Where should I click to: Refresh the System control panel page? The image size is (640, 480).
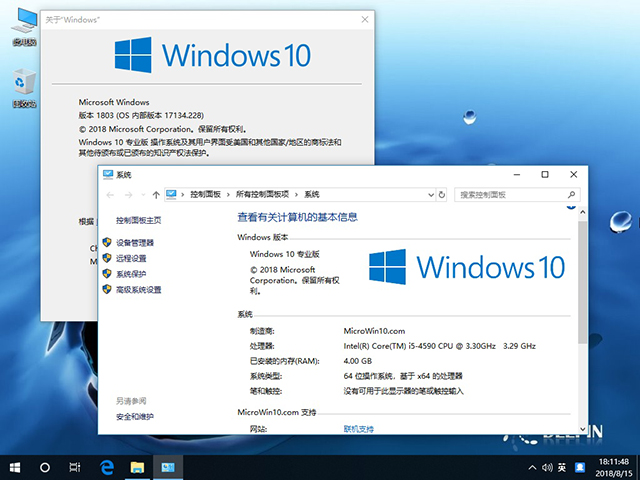442,195
